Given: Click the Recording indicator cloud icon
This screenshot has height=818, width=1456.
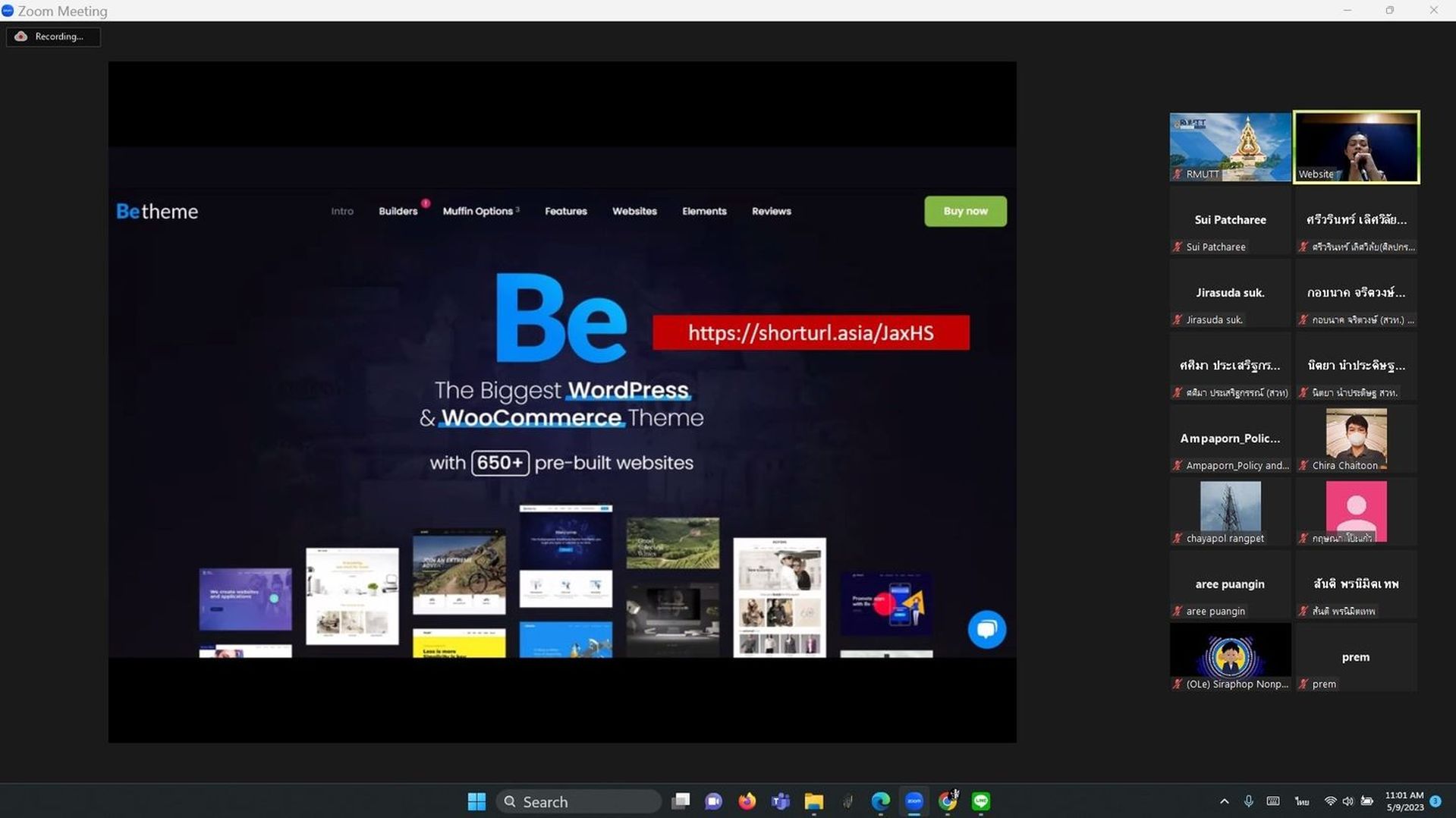Looking at the screenshot, I should point(20,36).
